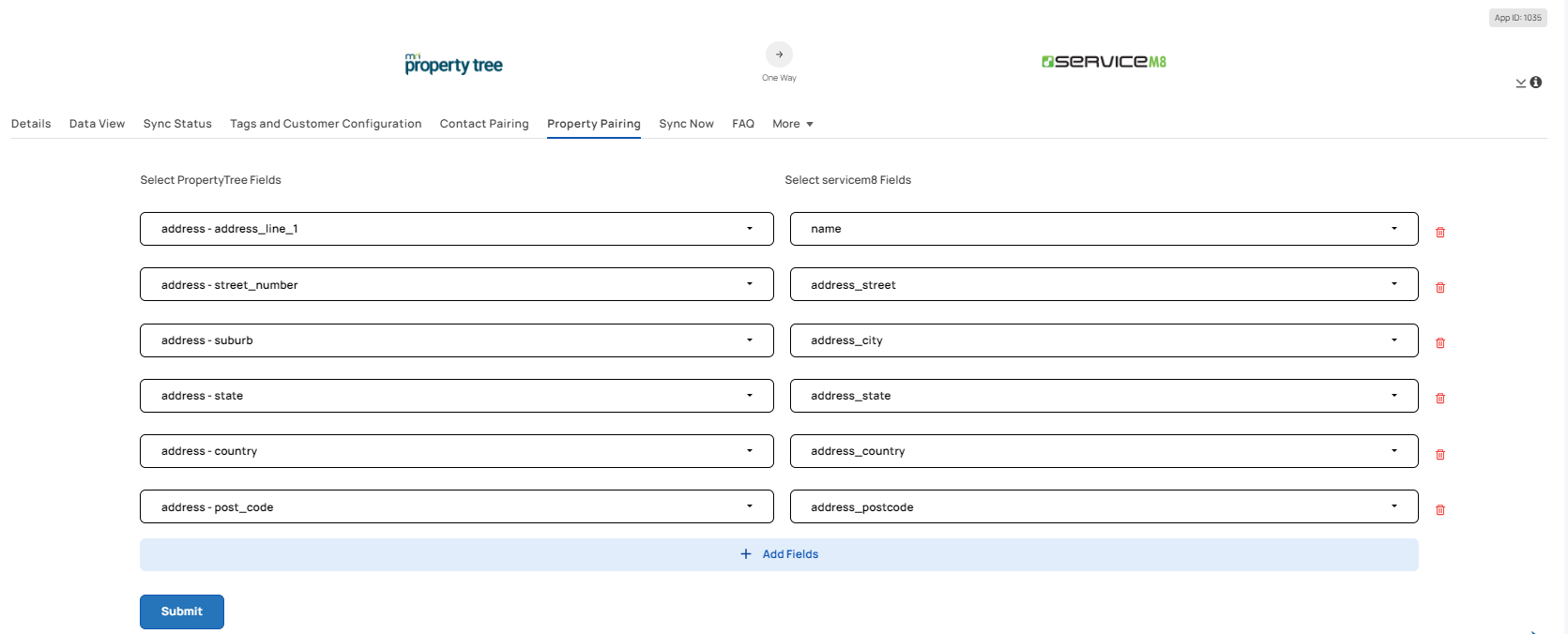
Task: Click the One Way label text
Action: [779, 78]
